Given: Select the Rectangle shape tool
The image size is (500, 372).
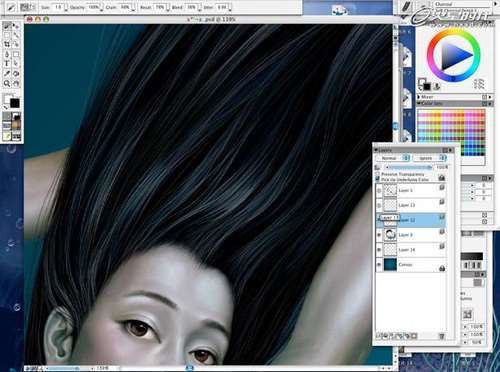Looking at the screenshot, I should [x=16, y=54].
